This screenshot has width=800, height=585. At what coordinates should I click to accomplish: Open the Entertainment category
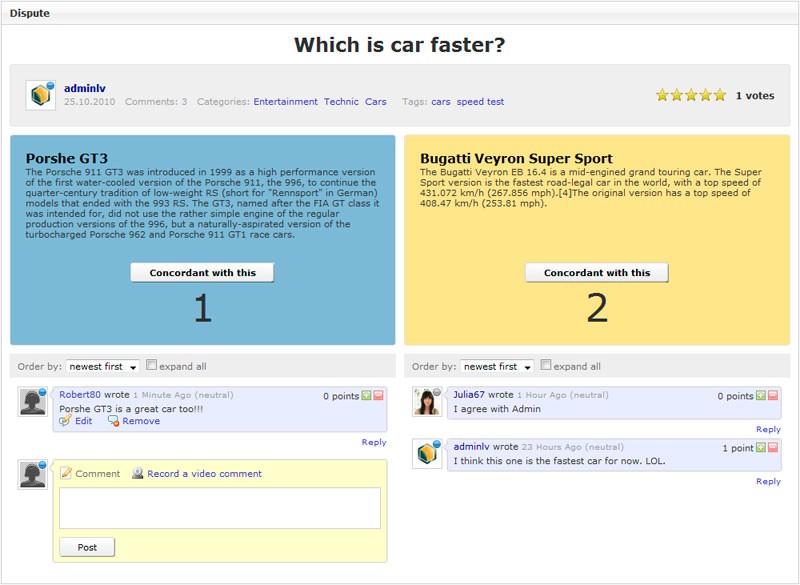click(286, 101)
